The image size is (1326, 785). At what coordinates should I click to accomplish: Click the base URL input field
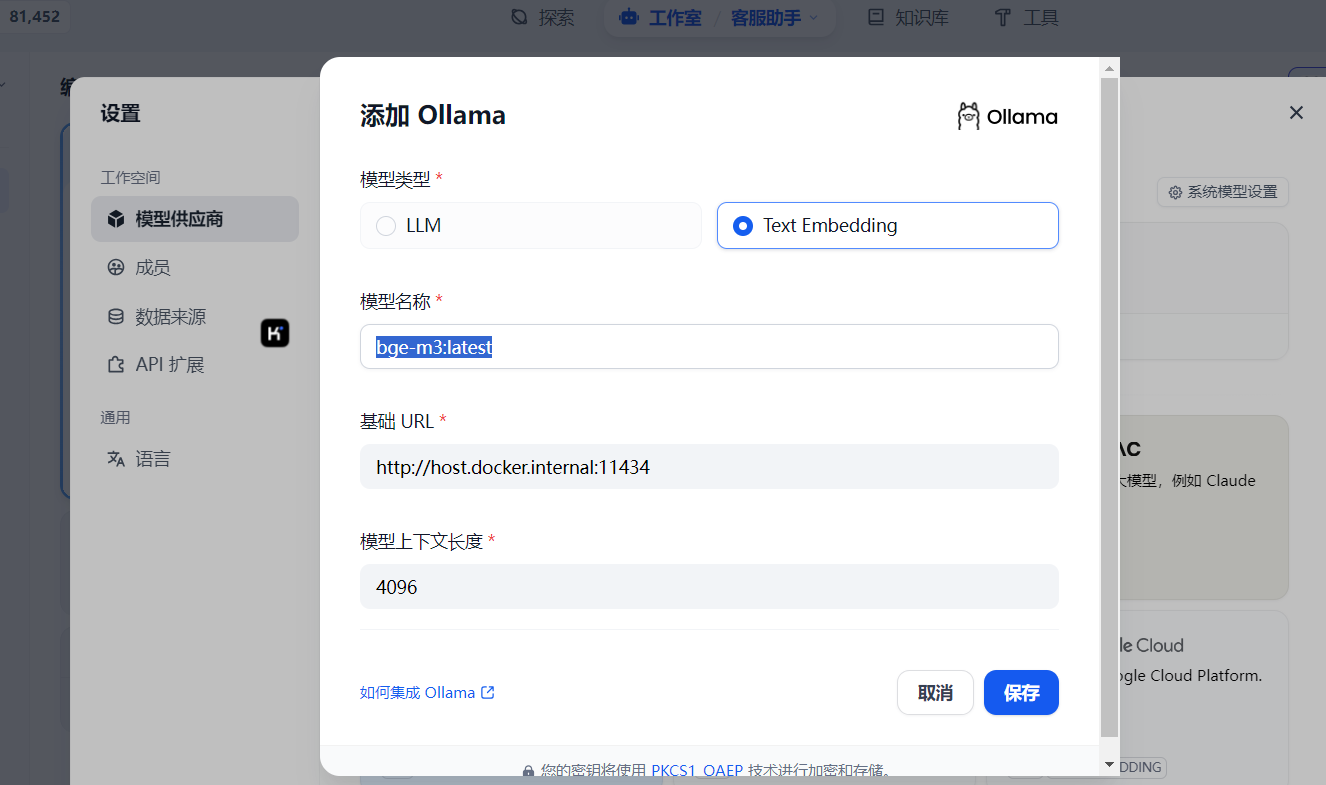(x=709, y=466)
